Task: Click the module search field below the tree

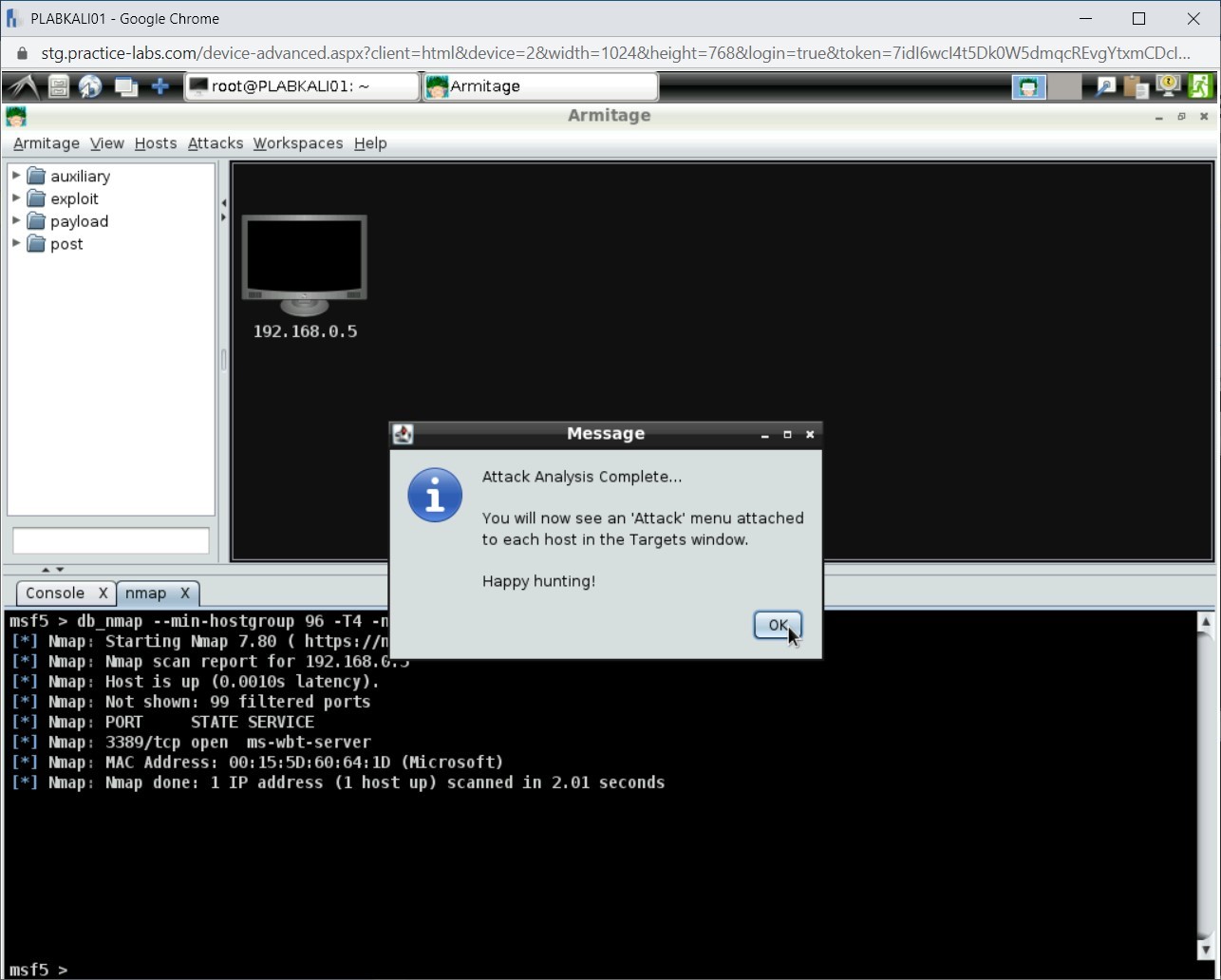Action: coord(110,540)
